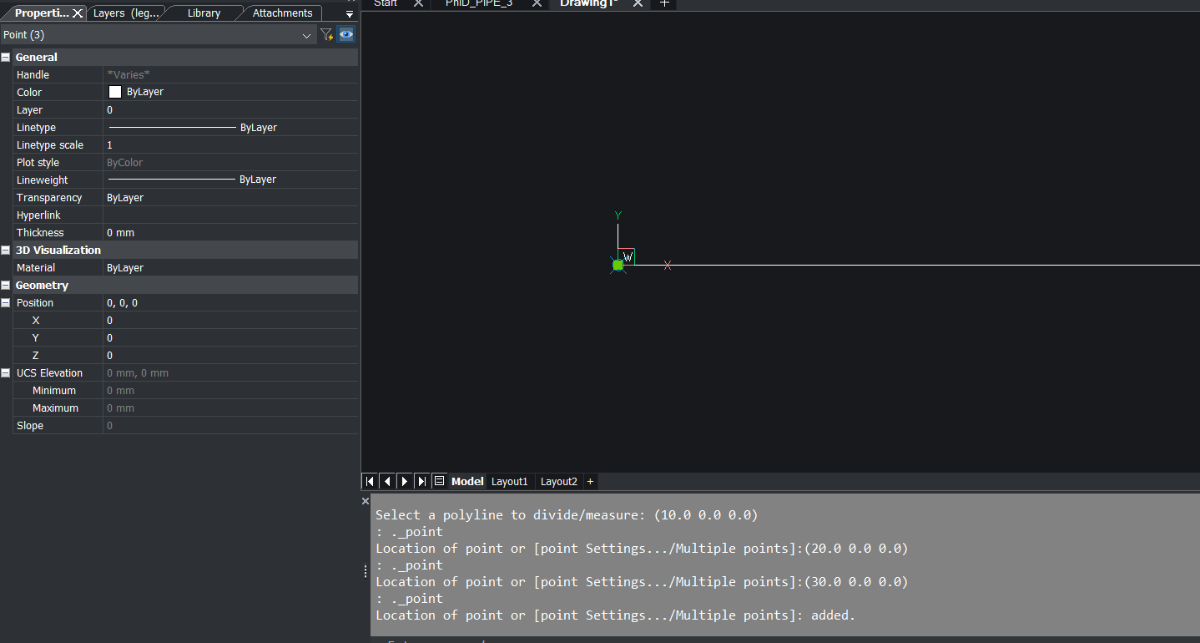Collapse the Geometry section
The width and height of the screenshot is (1200, 643).
[6, 286]
